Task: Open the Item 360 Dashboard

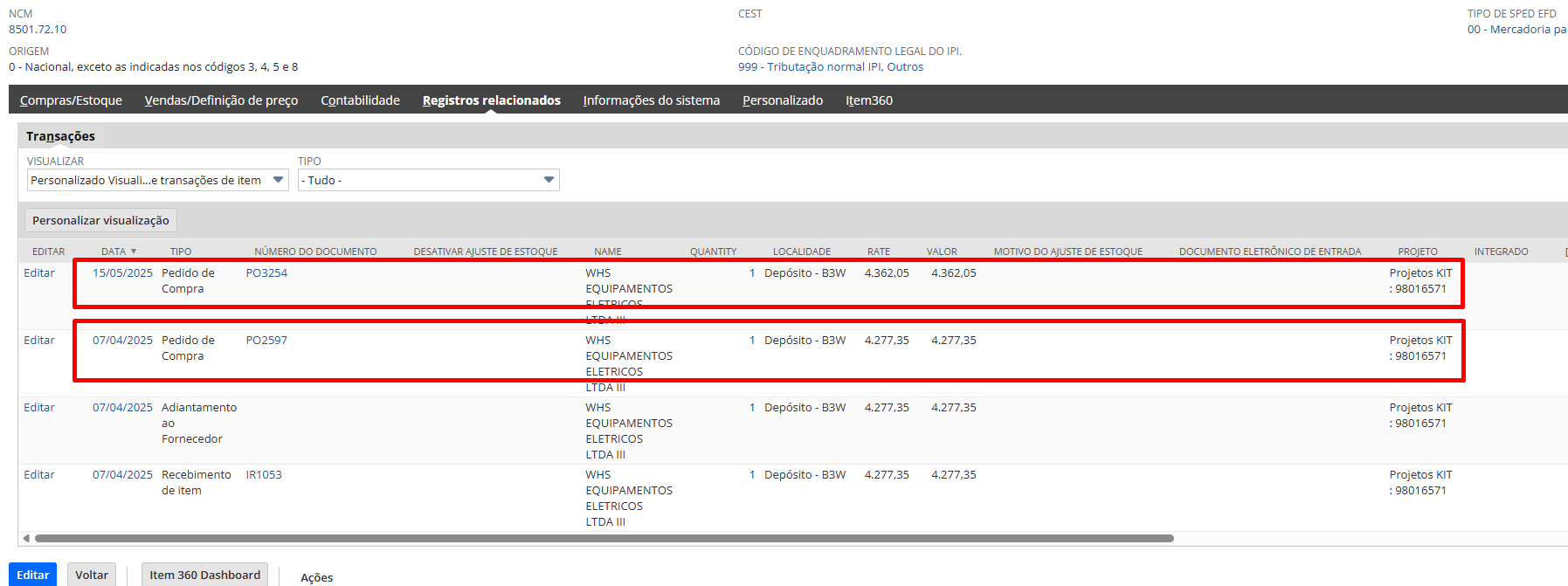Action: (204, 575)
